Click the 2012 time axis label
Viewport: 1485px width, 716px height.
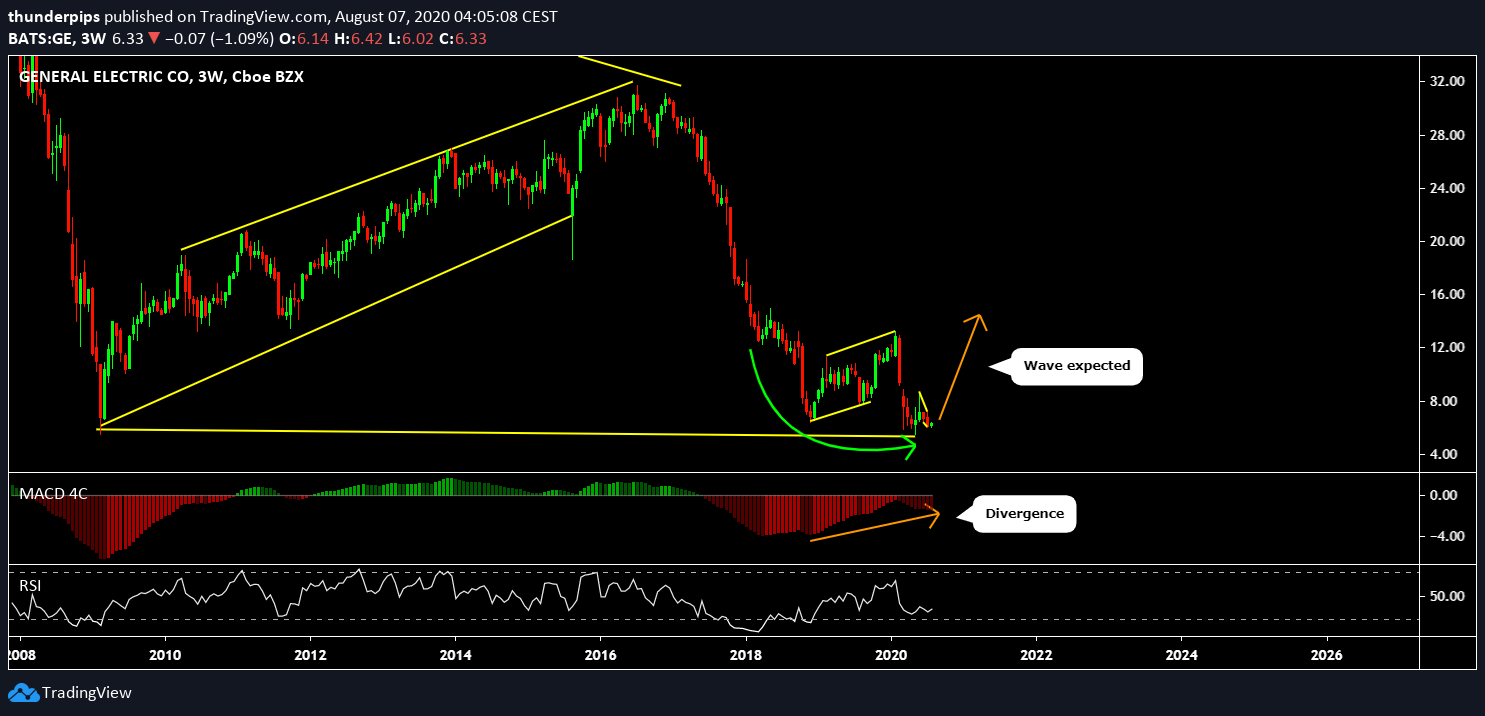[310, 656]
